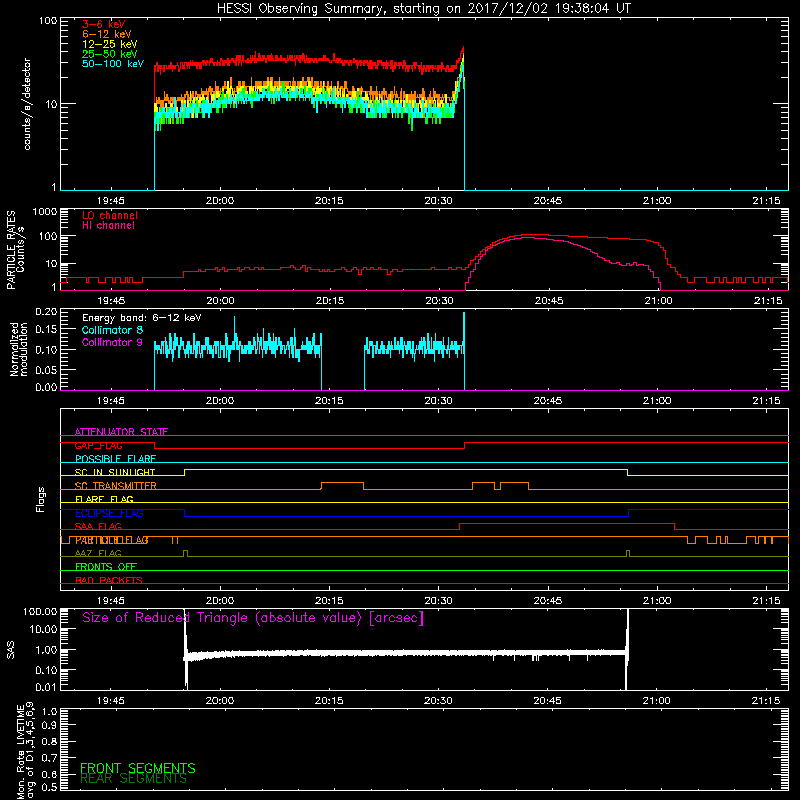This screenshot has height=800, width=800.
Task: Click the ECLIPSE_FLAG label
Action: [x=109, y=513]
